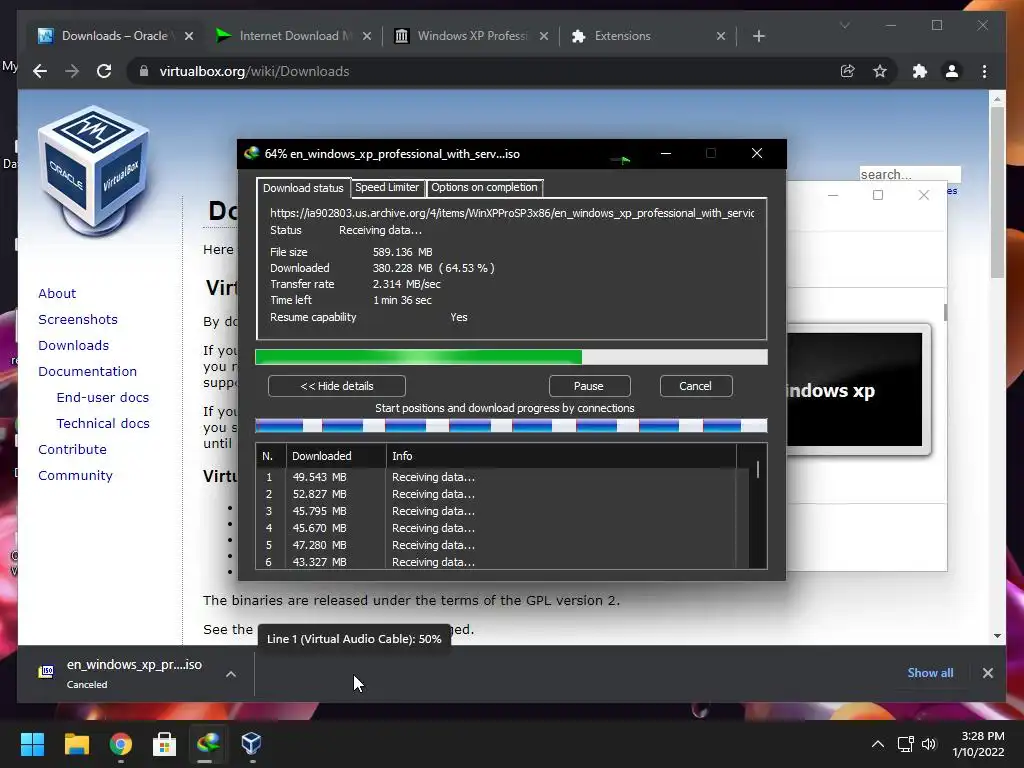Open the About sidebar link

(x=57, y=293)
